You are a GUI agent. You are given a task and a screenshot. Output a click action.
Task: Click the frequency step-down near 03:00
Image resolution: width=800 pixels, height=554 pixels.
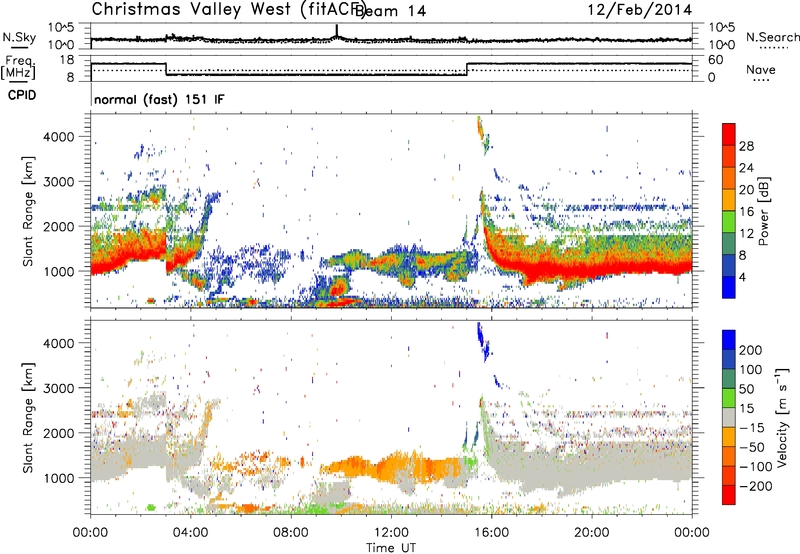[x=166, y=69]
